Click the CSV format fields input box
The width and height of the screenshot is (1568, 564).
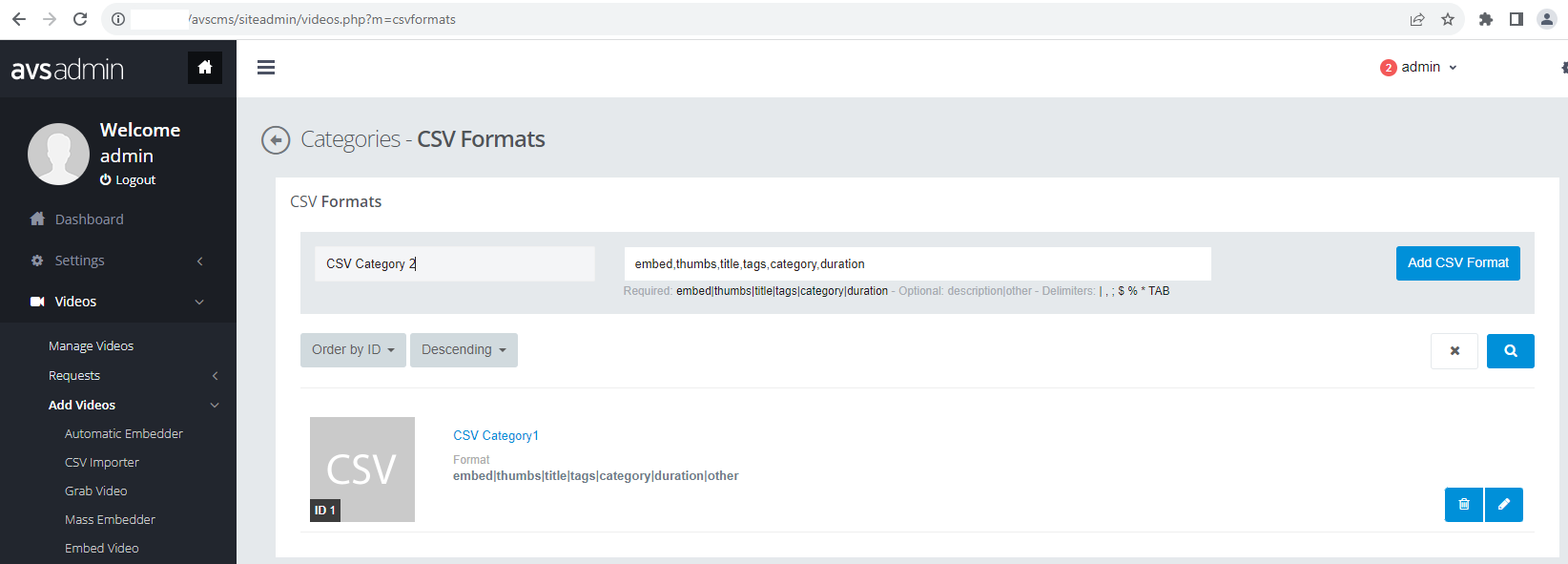[918, 264]
